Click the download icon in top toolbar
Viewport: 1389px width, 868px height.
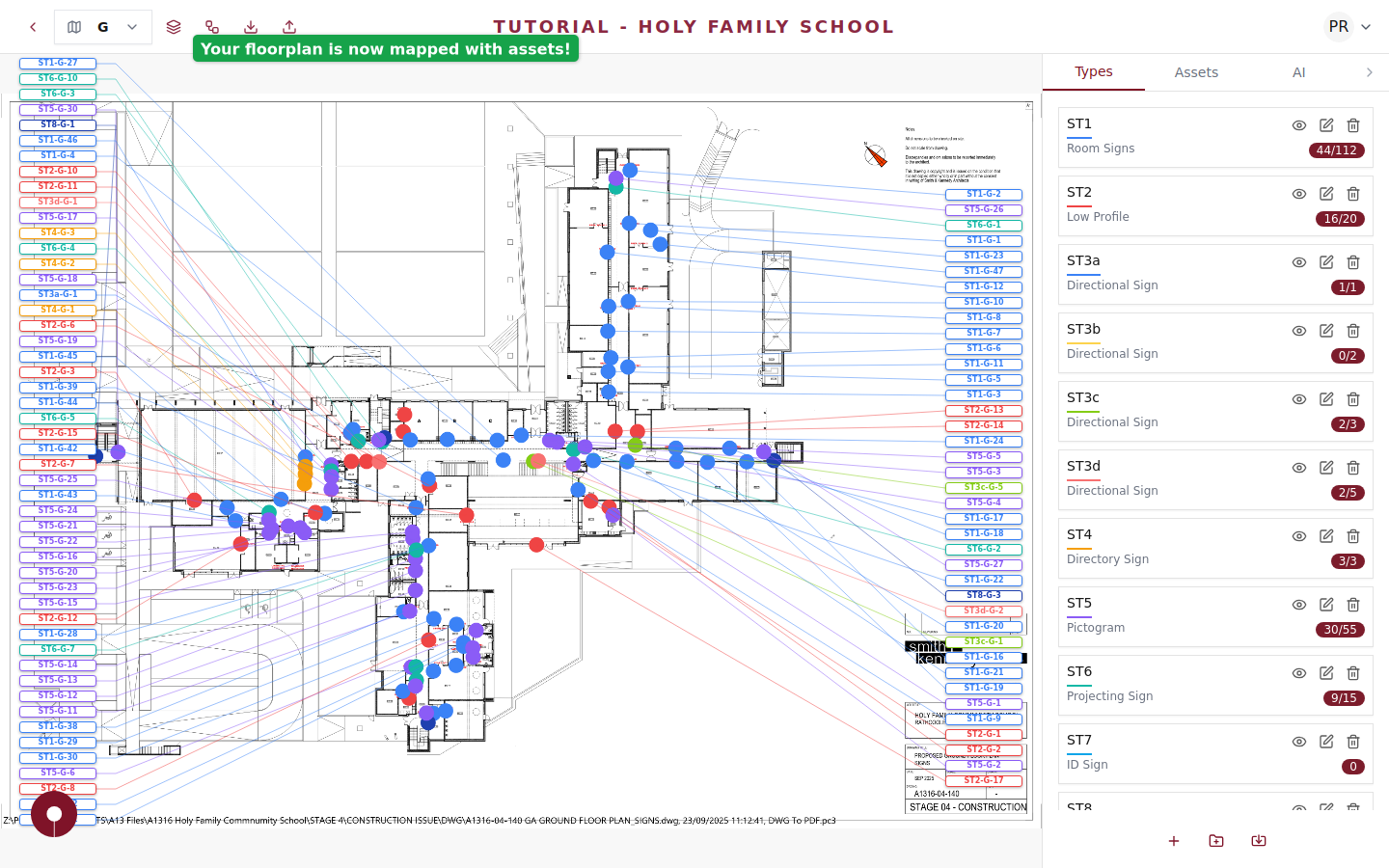coord(251,27)
